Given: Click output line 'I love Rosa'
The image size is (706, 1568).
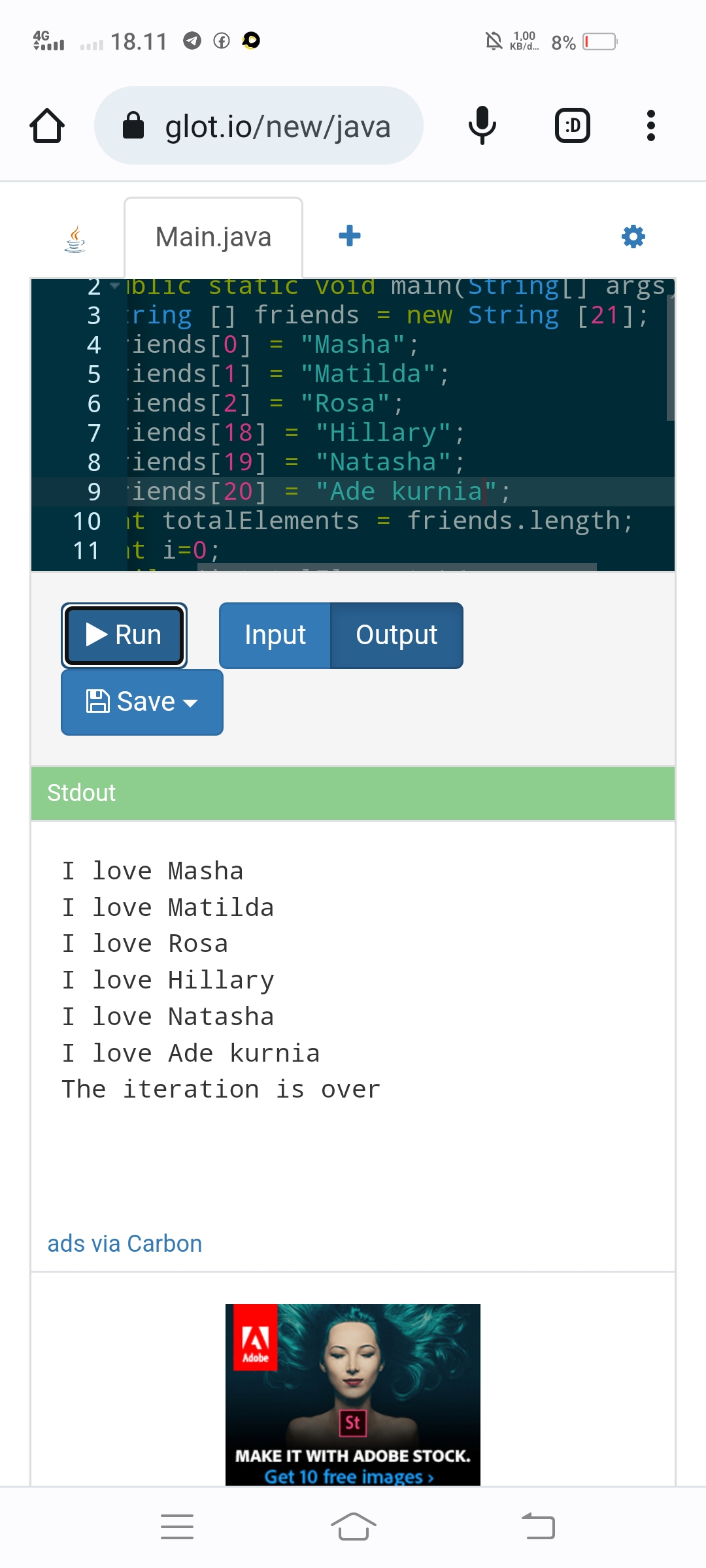Looking at the screenshot, I should [x=145, y=943].
